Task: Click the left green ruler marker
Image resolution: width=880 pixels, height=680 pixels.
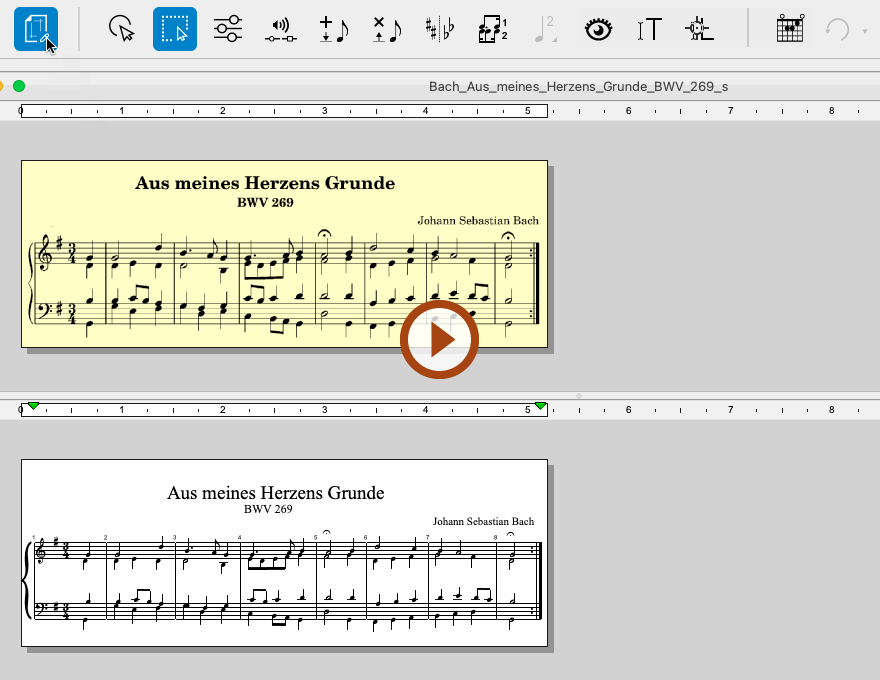Action: pos(34,406)
